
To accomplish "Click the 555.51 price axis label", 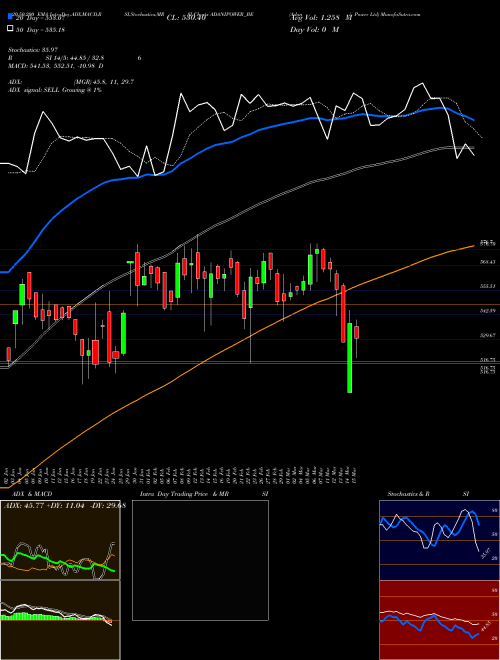I will [x=487, y=286].
